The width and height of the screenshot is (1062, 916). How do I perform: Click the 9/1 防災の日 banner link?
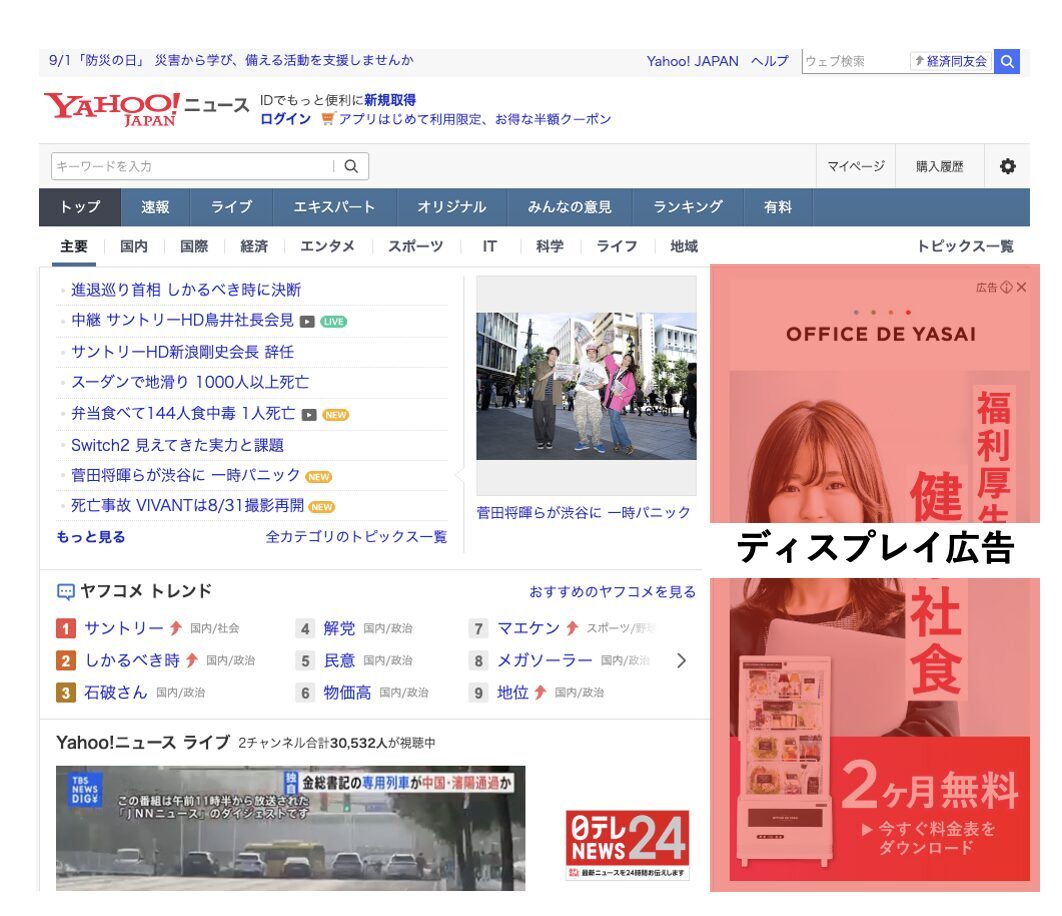pyautogui.click(x=231, y=61)
